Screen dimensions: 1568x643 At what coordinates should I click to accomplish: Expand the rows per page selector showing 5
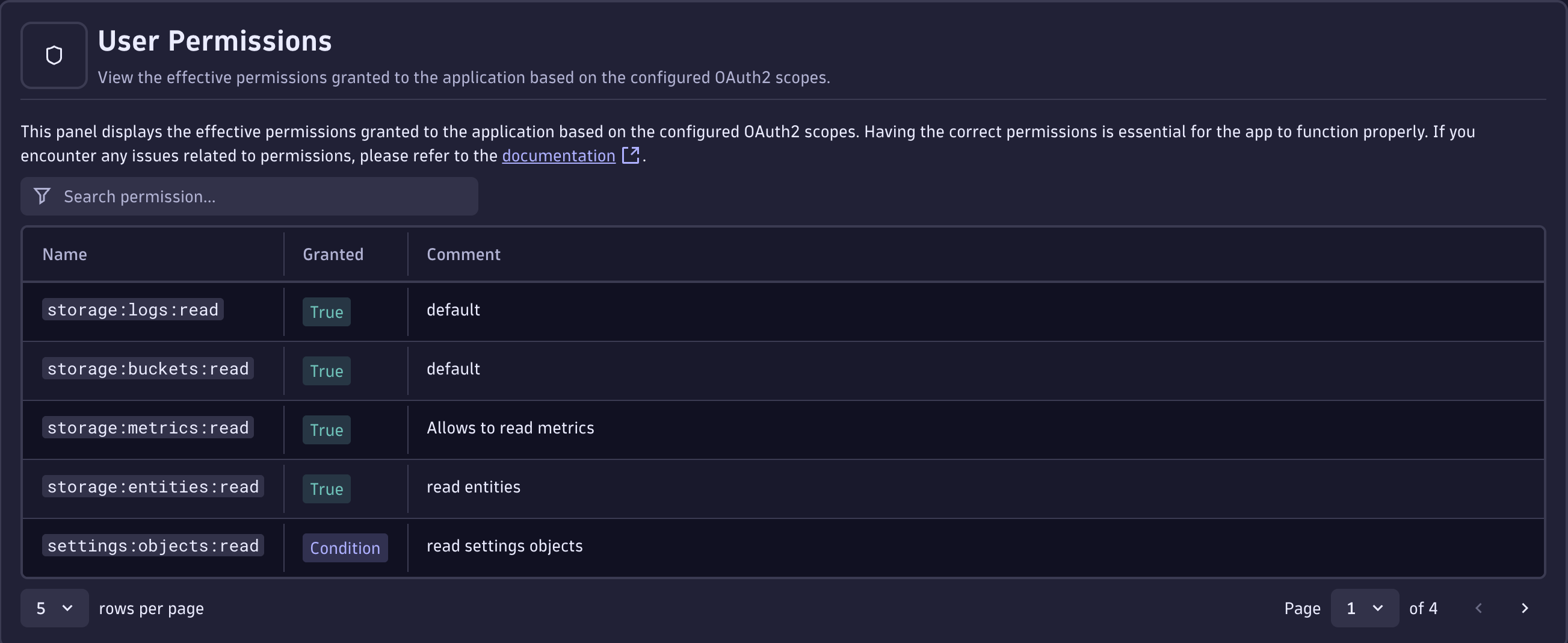coord(54,607)
